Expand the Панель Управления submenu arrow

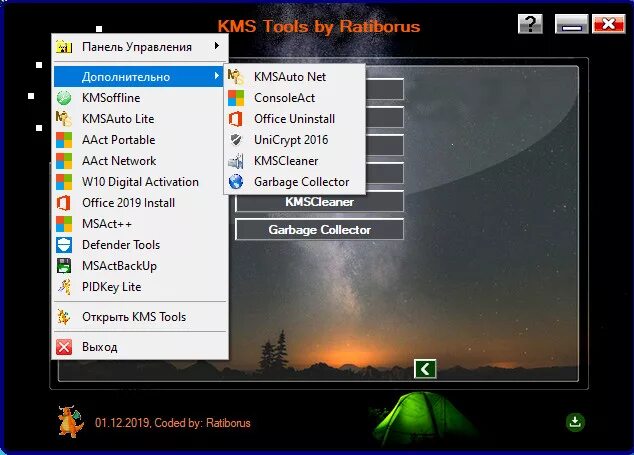(217, 46)
